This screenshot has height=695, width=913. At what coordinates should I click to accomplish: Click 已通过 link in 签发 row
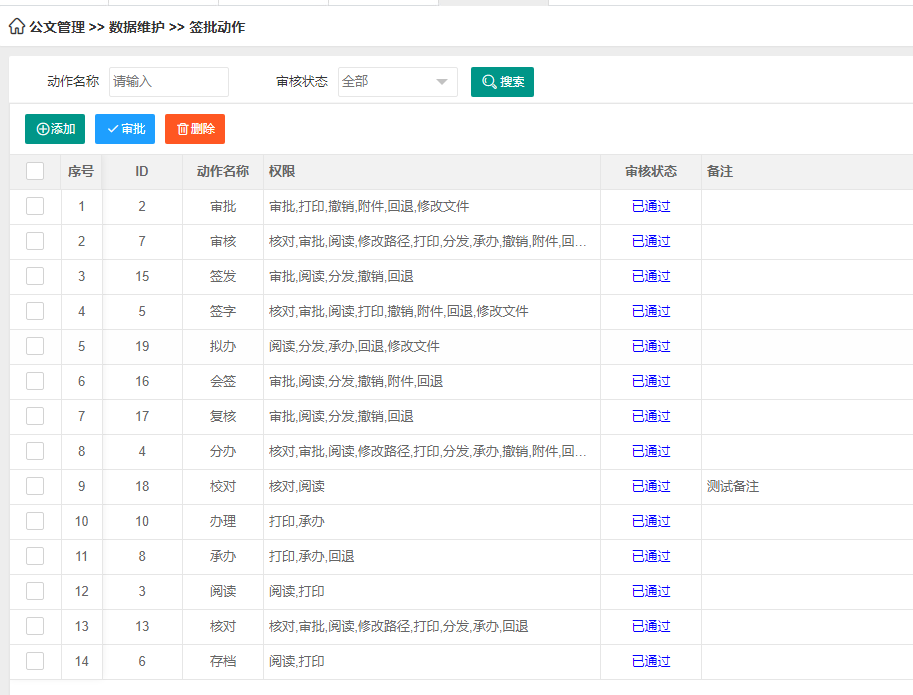651,276
